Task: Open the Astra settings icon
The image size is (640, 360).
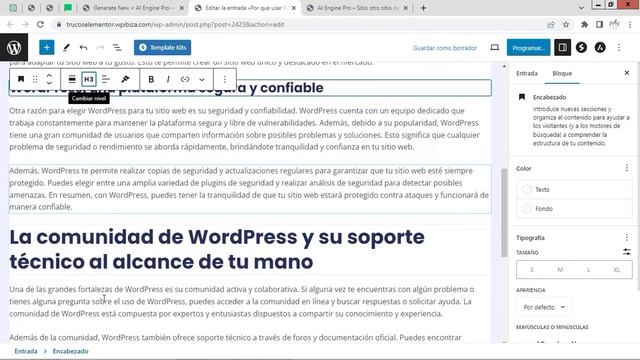Action: (x=600, y=47)
